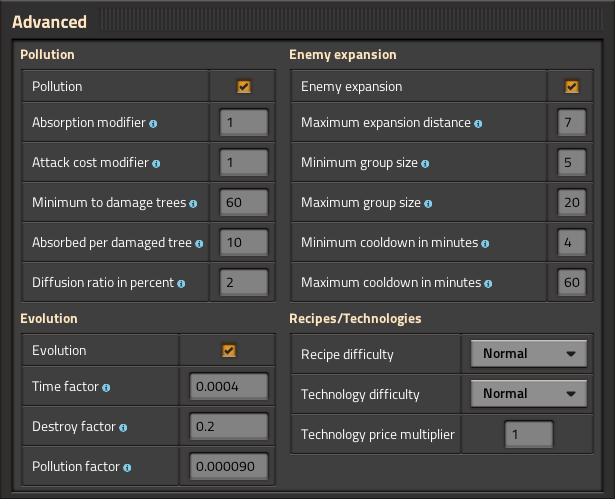Image resolution: width=615 pixels, height=499 pixels.
Task: Open the Technology difficulty dropdown
Action: (x=529, y=393)
